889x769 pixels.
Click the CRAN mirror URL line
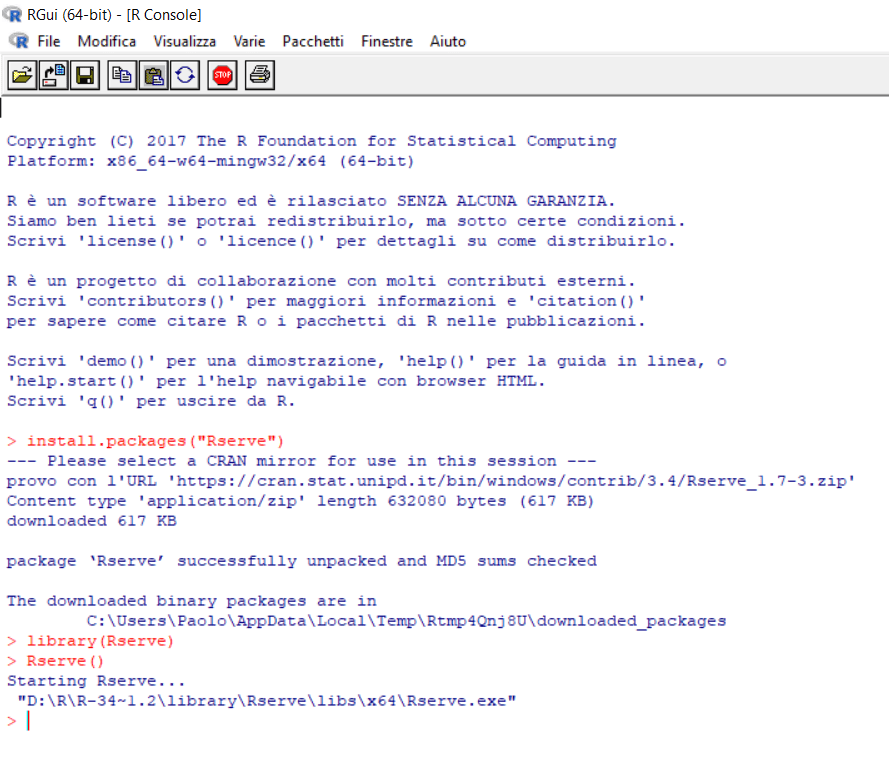[x=431, y=481]
